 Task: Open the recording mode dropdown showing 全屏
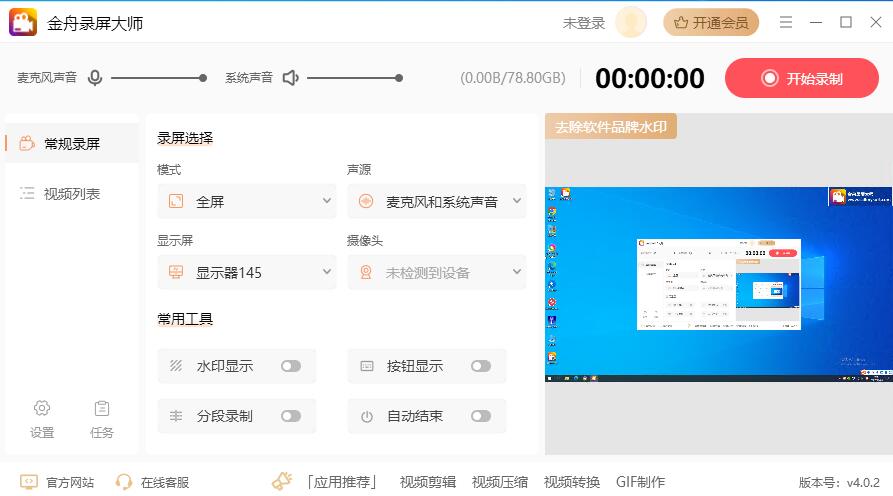(x=246, y=201)
